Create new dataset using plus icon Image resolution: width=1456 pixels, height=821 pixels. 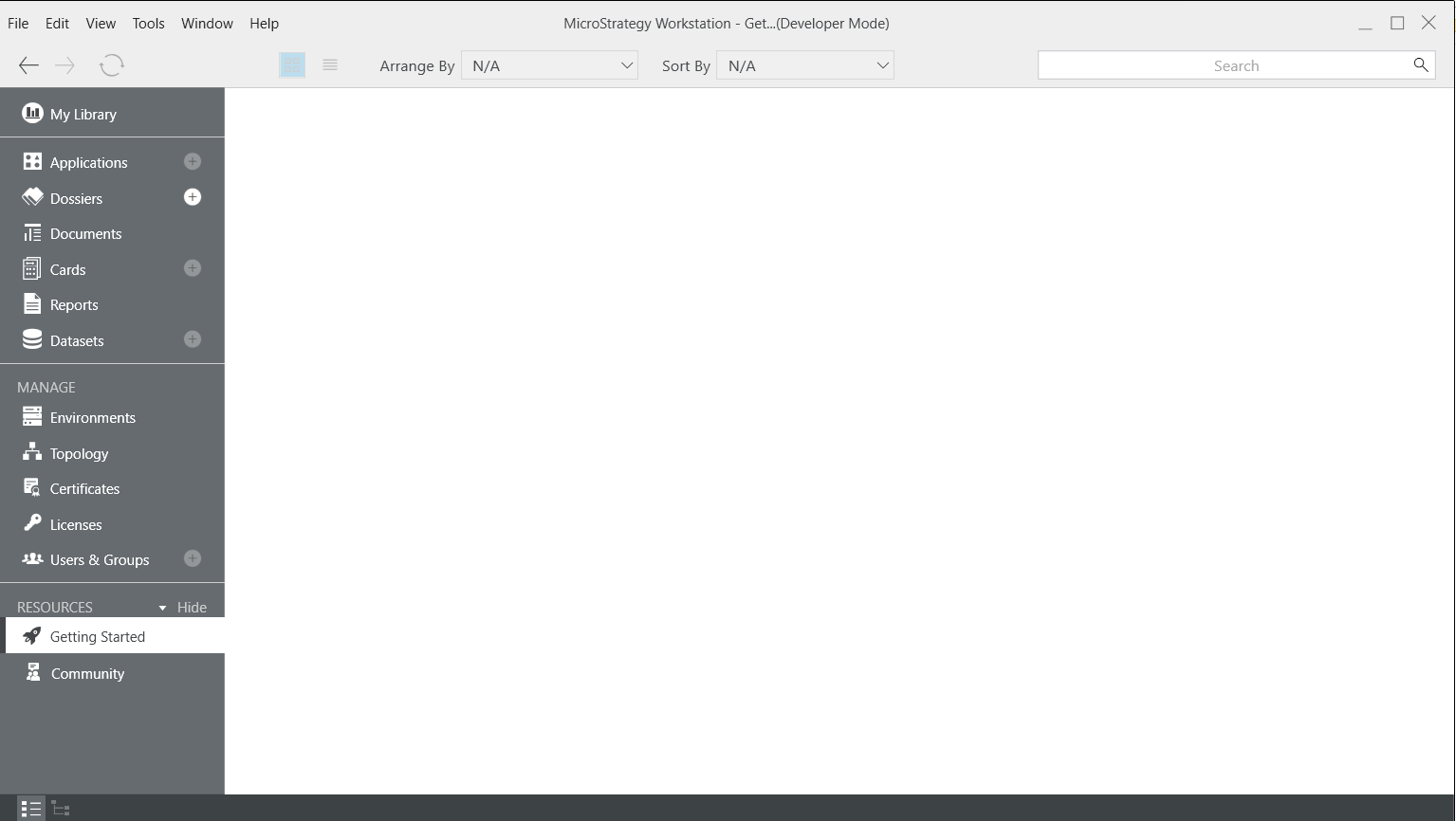[x=193, y=339]
